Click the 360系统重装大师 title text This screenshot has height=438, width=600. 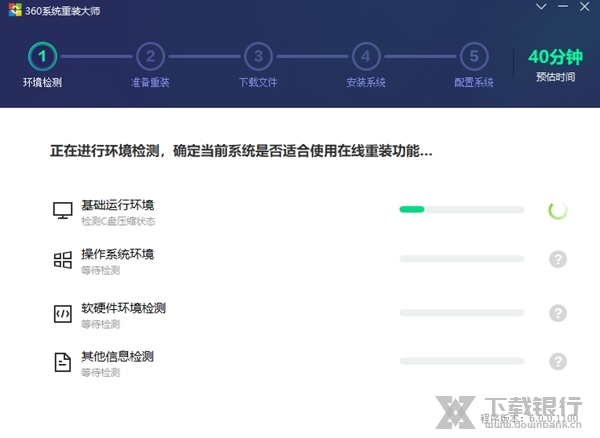coord(62,11)
